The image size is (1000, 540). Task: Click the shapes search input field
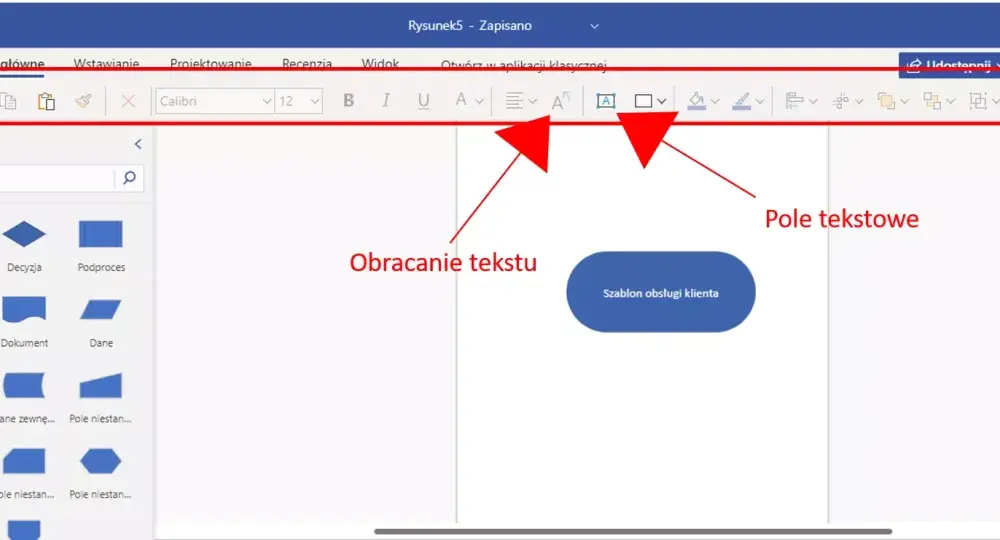(x=57, y=178)
